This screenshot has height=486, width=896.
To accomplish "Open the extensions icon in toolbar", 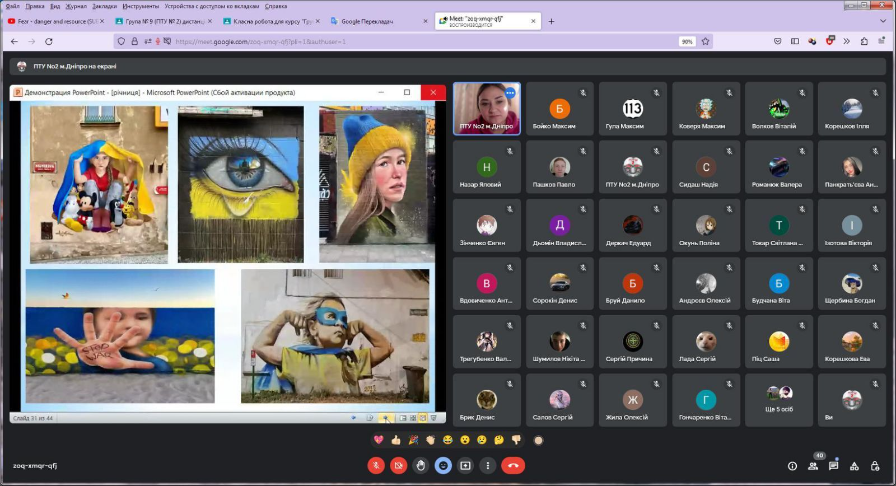I will [864, 41].
